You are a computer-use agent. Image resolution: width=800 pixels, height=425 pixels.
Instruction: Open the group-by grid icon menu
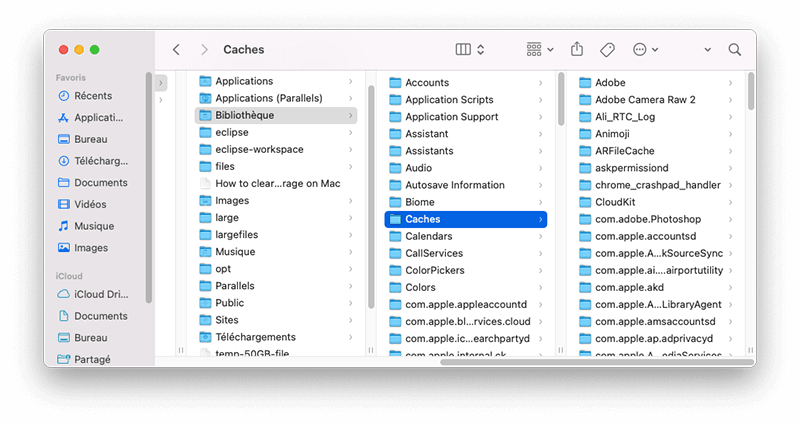(540, 49)
